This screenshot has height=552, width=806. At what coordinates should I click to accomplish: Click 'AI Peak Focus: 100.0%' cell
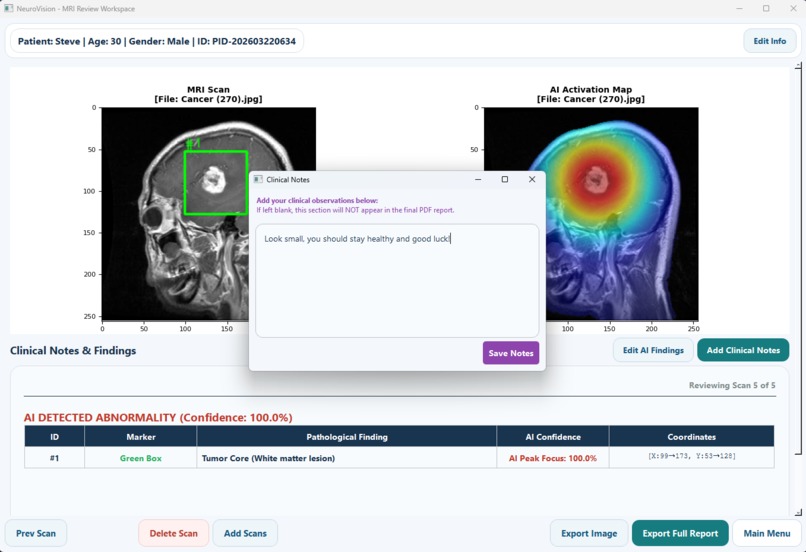[553, 458]
